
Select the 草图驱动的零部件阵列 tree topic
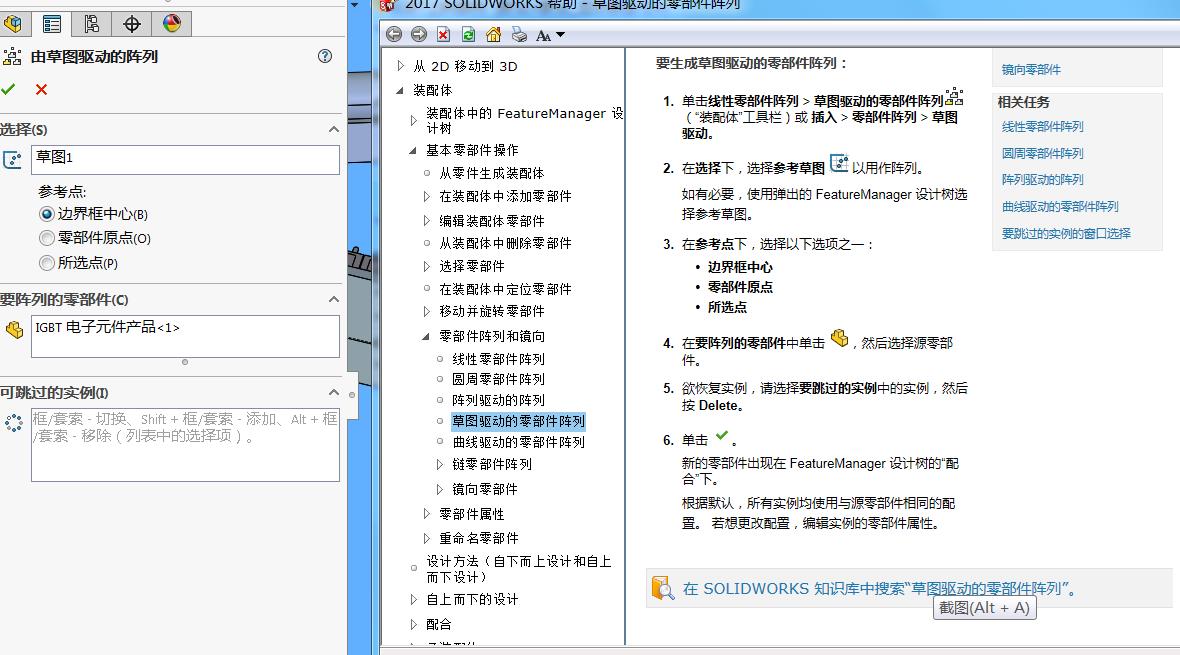click(x=519, y=421)
